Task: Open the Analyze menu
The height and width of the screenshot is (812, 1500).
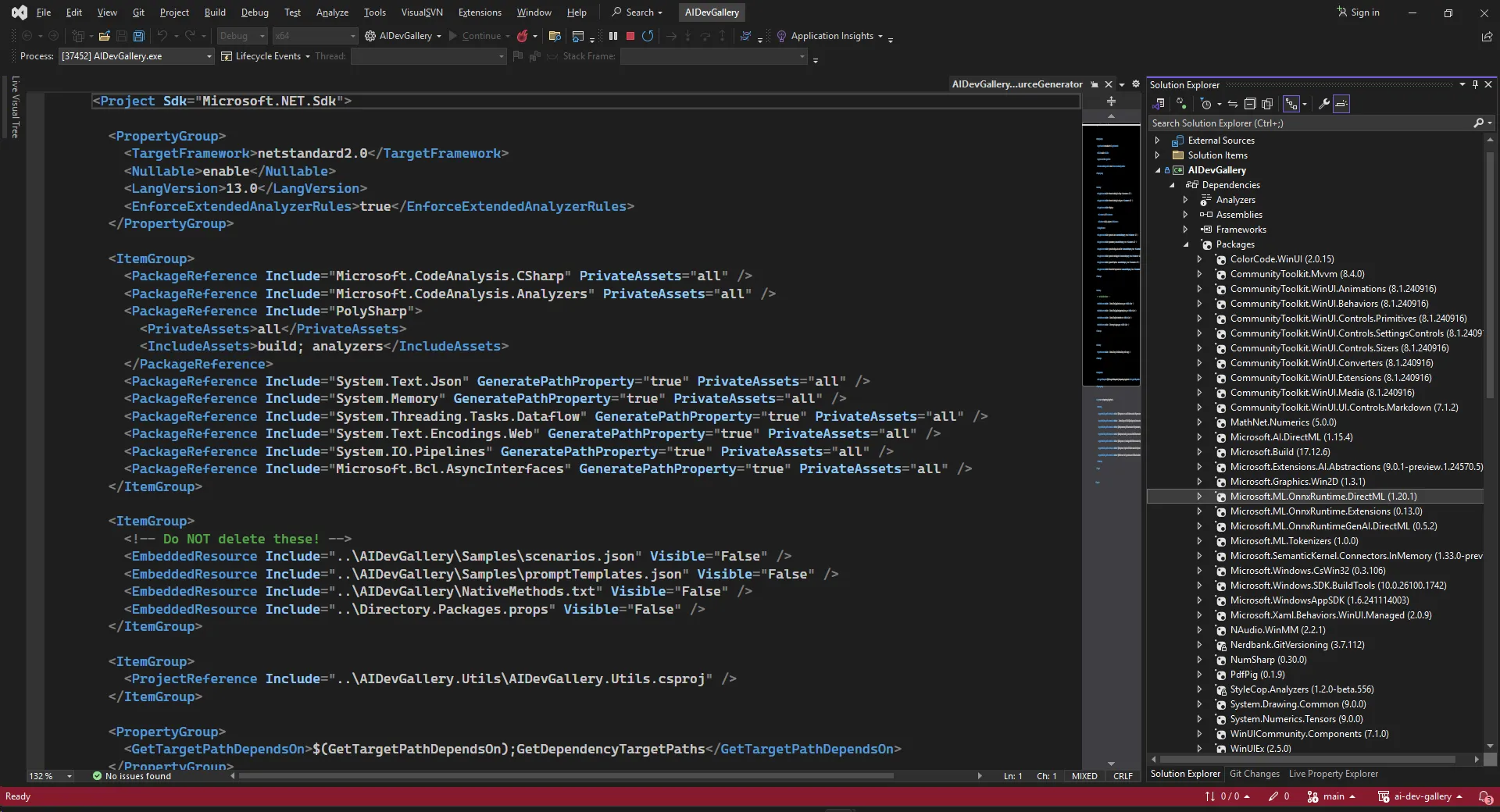Action: (332, 12)
